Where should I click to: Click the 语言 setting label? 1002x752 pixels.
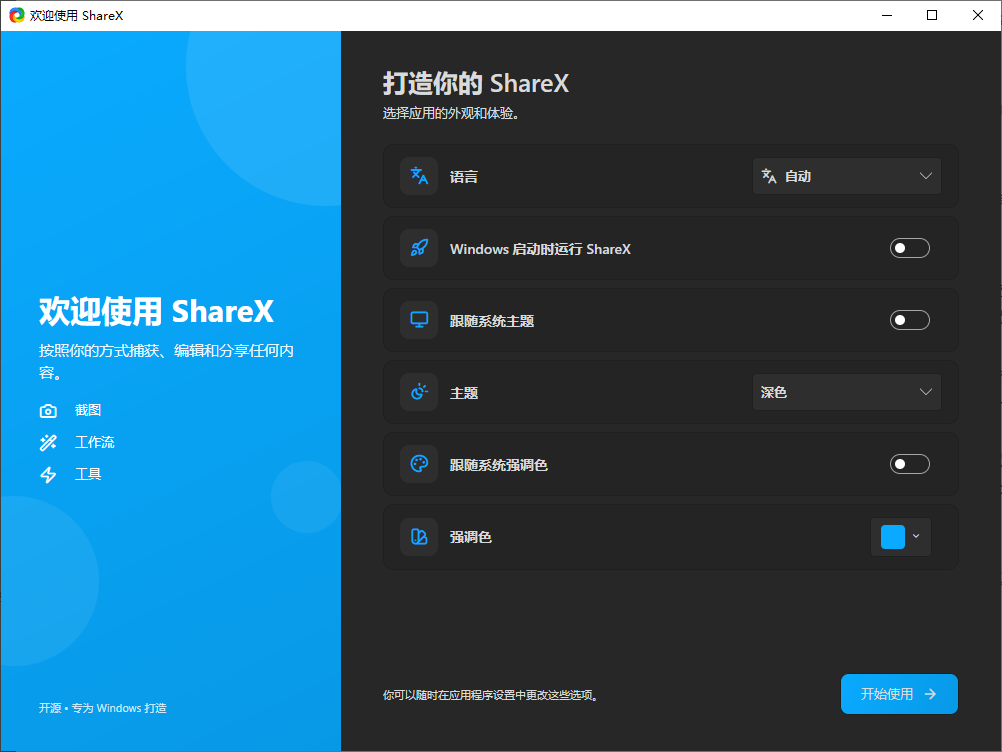pos(464,177)
